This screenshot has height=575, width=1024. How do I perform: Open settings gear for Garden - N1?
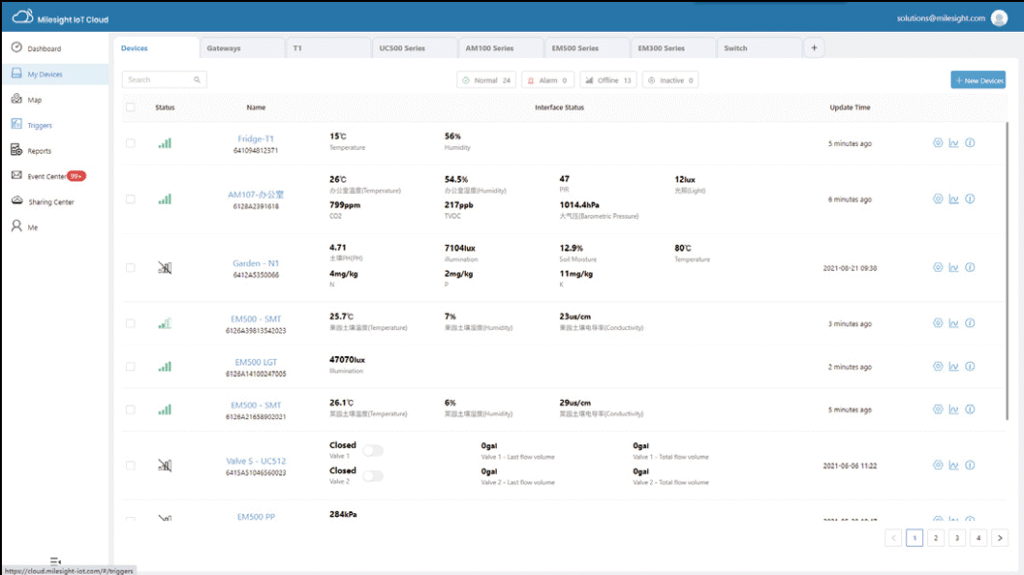[938, 267]
